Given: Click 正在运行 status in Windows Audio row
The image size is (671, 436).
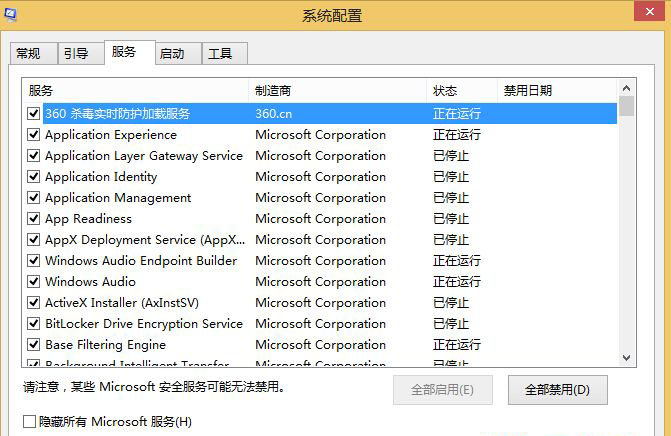Looking at the screenshot, I should (457, 282).
